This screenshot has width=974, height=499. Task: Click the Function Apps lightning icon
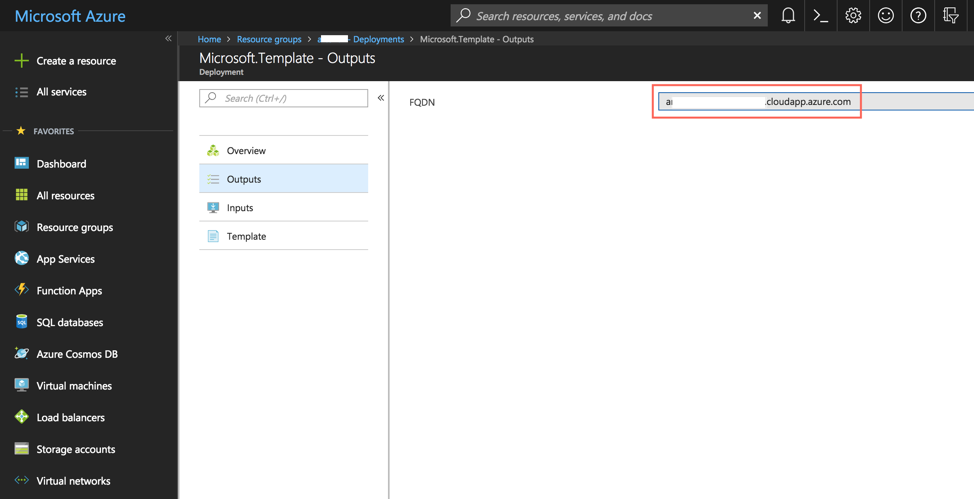click(x=22, y=290)
